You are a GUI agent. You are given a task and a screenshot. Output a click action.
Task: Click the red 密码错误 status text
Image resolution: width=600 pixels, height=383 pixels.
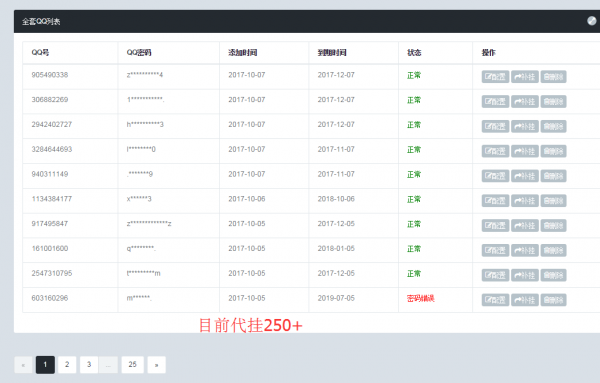[421, 298]
